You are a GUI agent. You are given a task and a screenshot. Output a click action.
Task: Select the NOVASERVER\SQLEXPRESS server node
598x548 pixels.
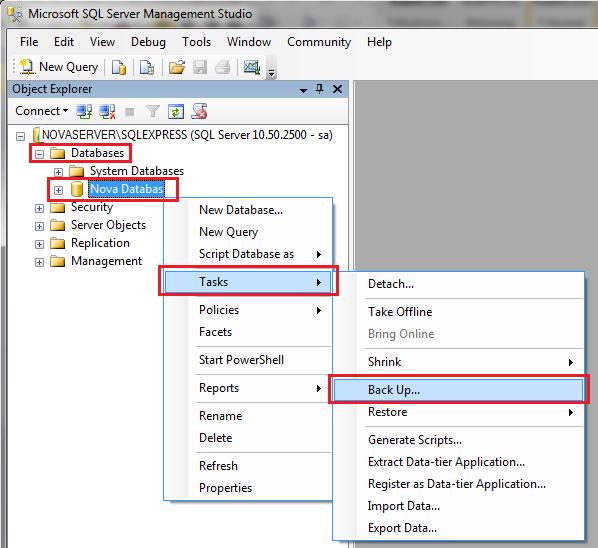[187, 135]
